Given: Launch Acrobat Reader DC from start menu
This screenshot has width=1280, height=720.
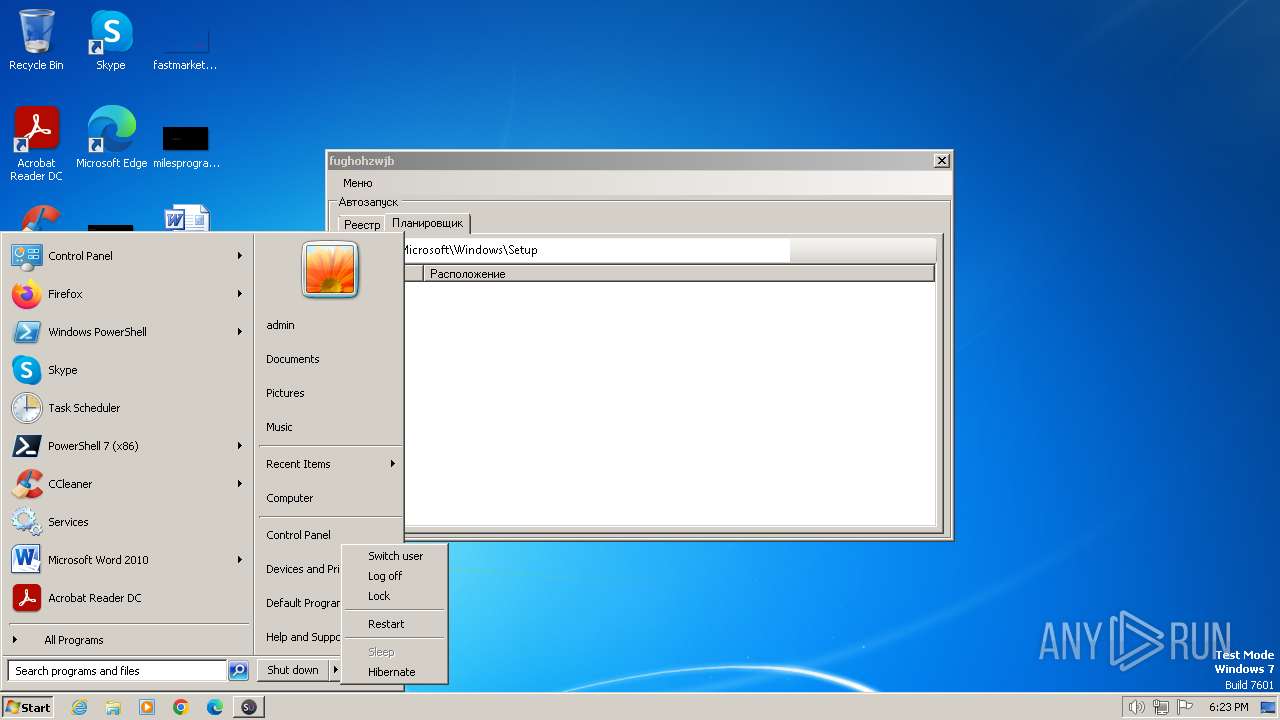Looking at the screenshot, I should 127,598.
